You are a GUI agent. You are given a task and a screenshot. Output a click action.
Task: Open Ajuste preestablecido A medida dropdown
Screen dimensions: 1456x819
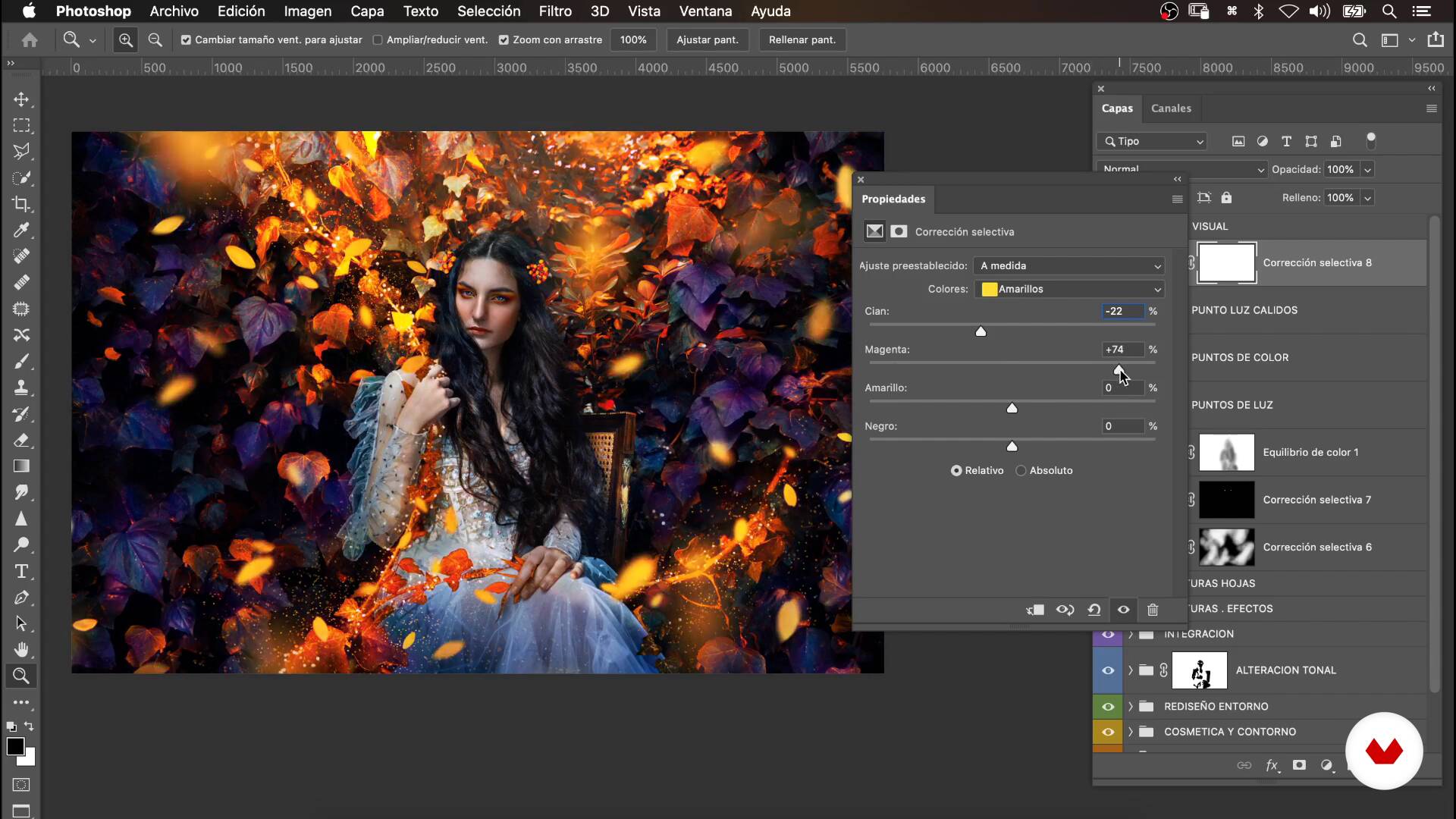pos(1069,265)
